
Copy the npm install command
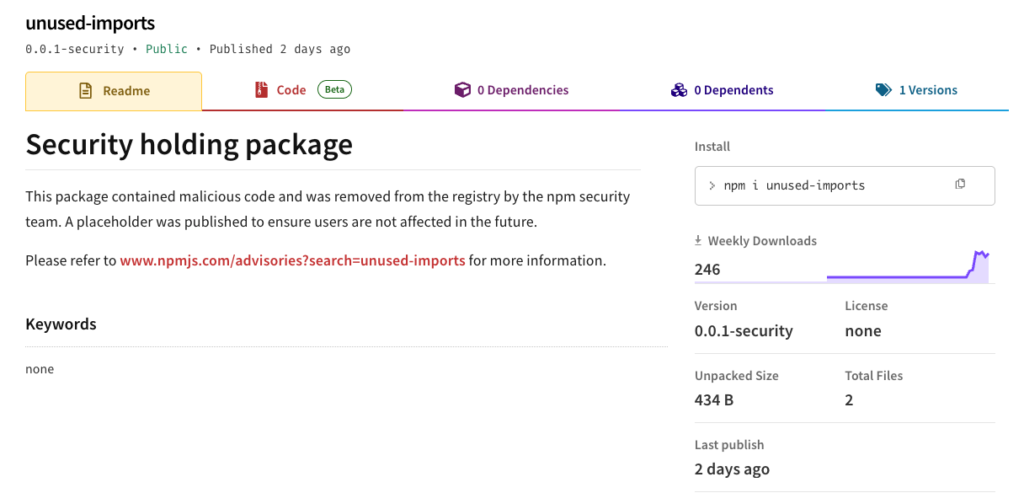pos(960,185)
